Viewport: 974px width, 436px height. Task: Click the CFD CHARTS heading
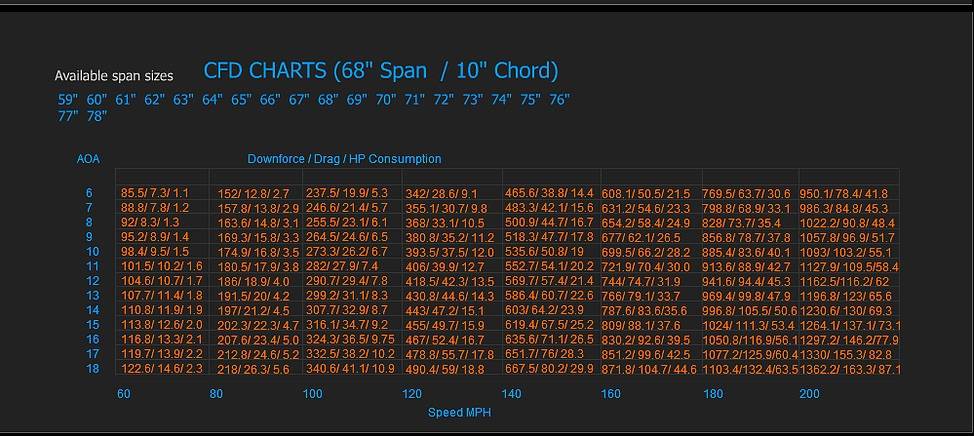coord(381,71)
